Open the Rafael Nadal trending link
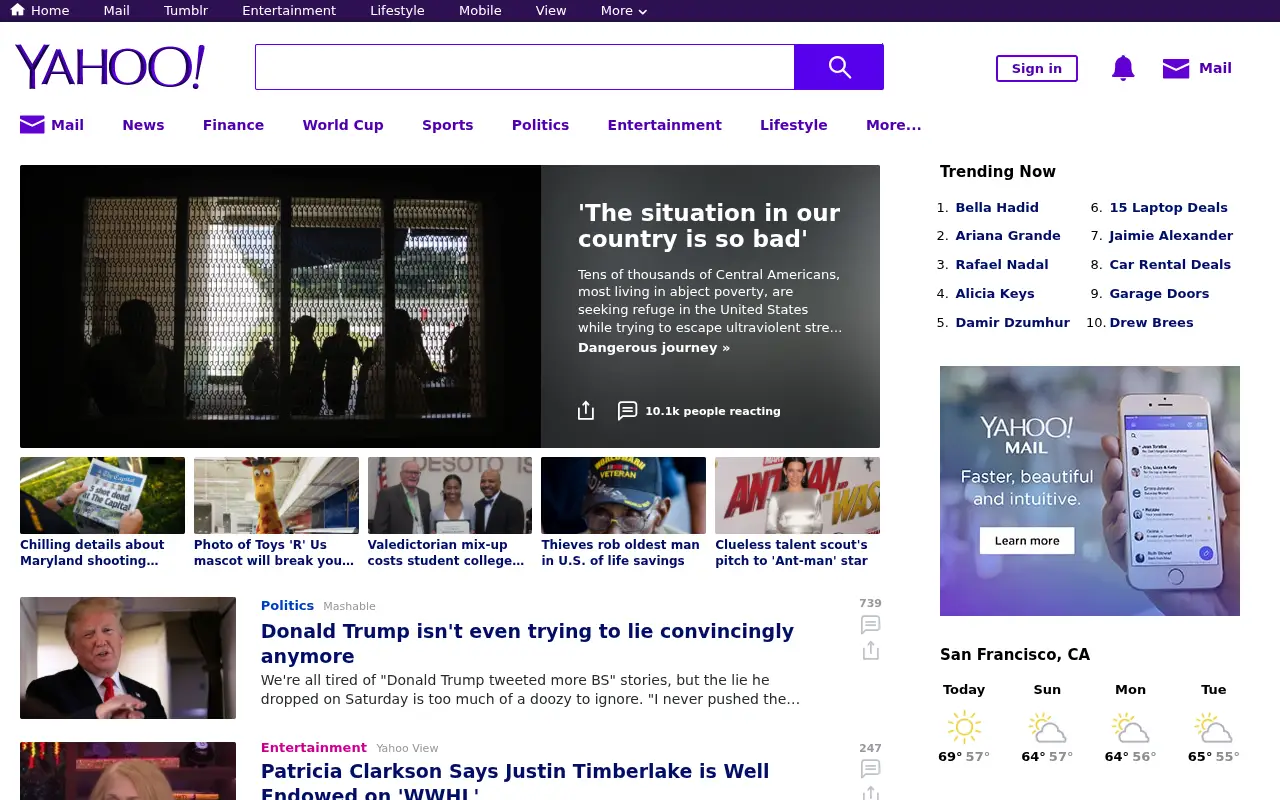 (1002, 265)
